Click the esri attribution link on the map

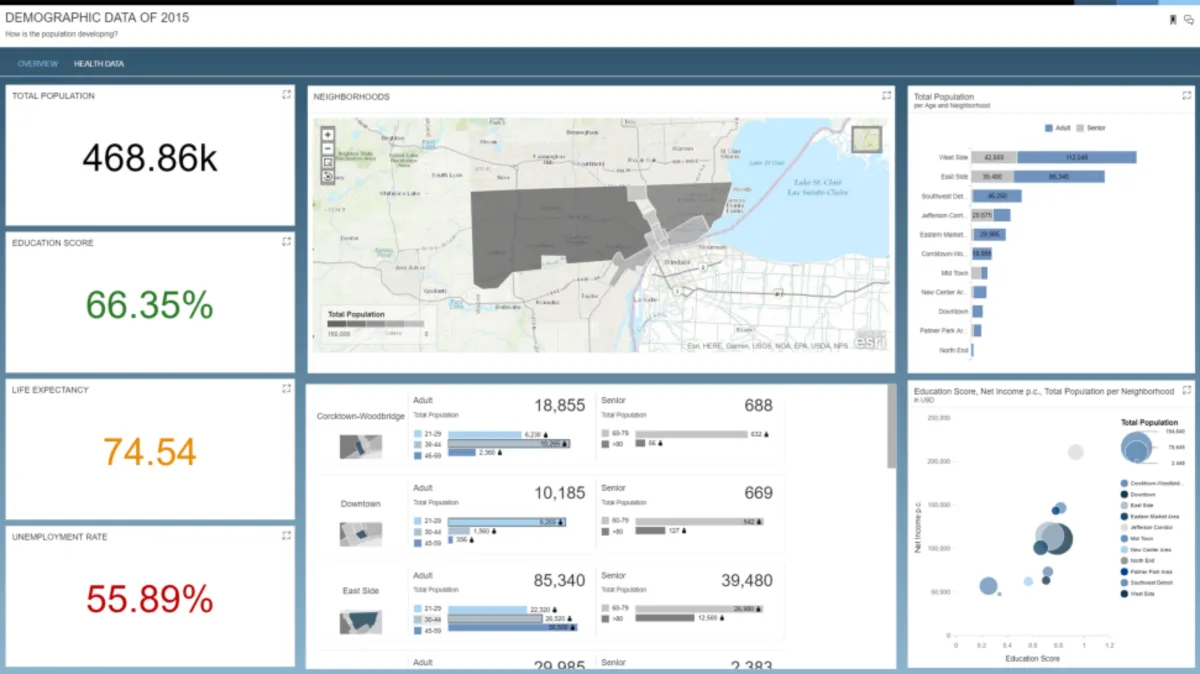point(869,342)
